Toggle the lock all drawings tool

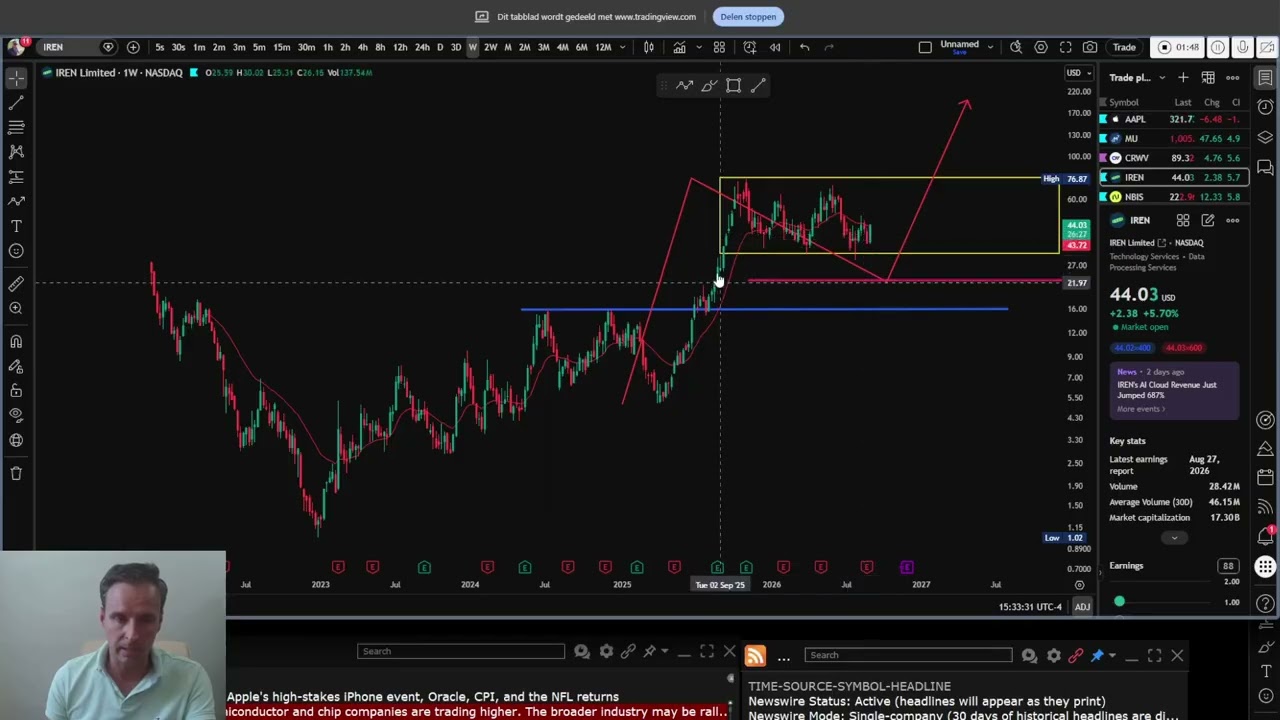pyautogui.click(x=16, y=390)
